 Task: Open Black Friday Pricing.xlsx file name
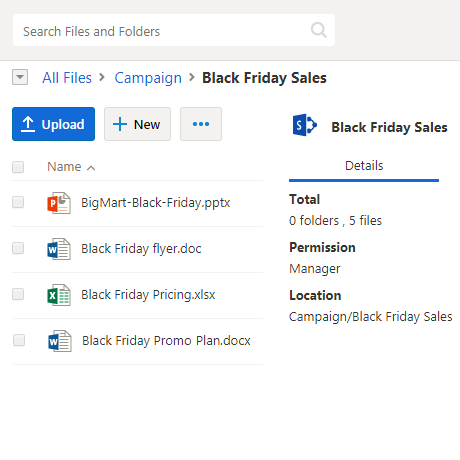tap(148, 295)
